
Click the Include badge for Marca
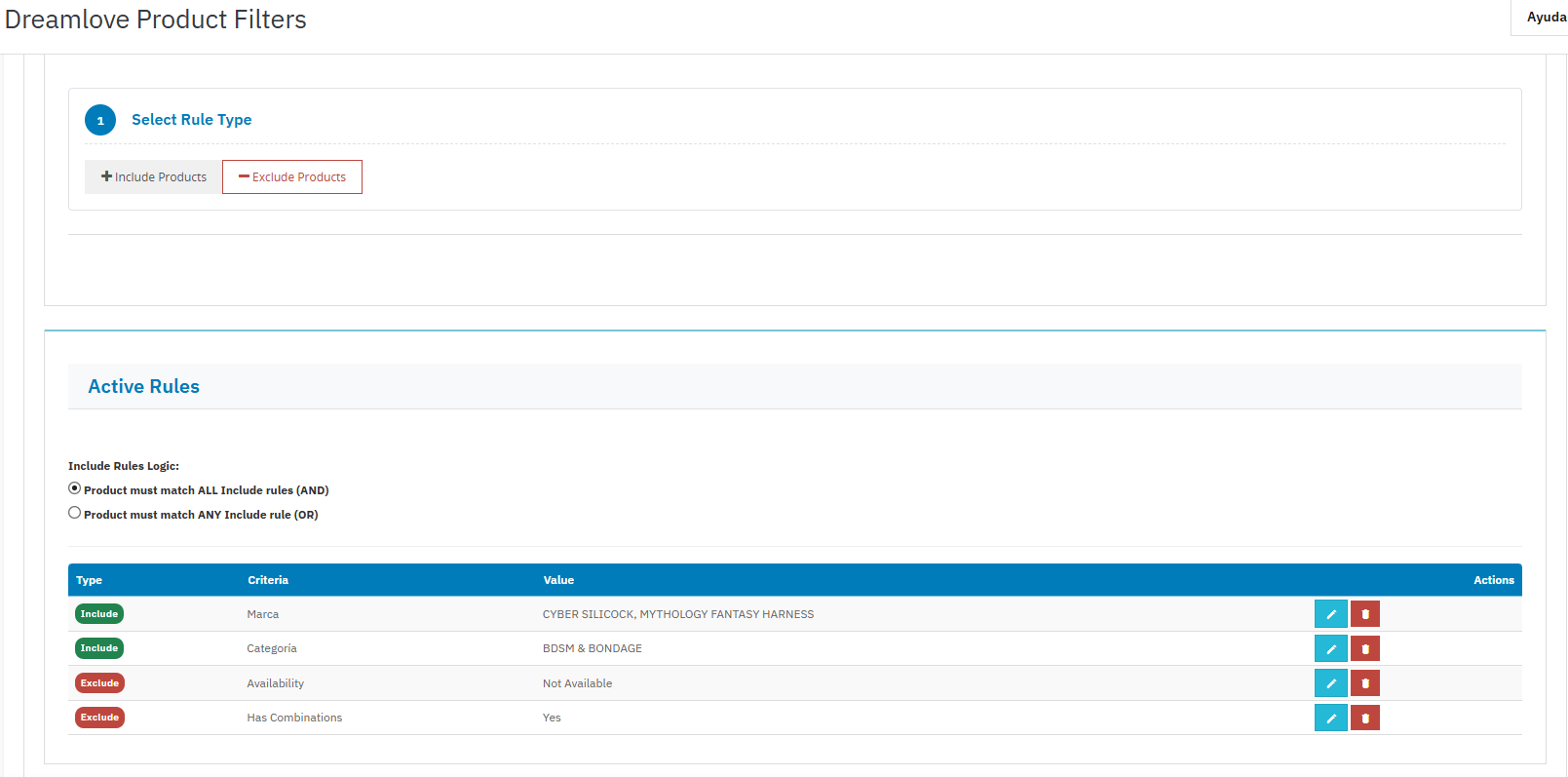pos(99,614)
